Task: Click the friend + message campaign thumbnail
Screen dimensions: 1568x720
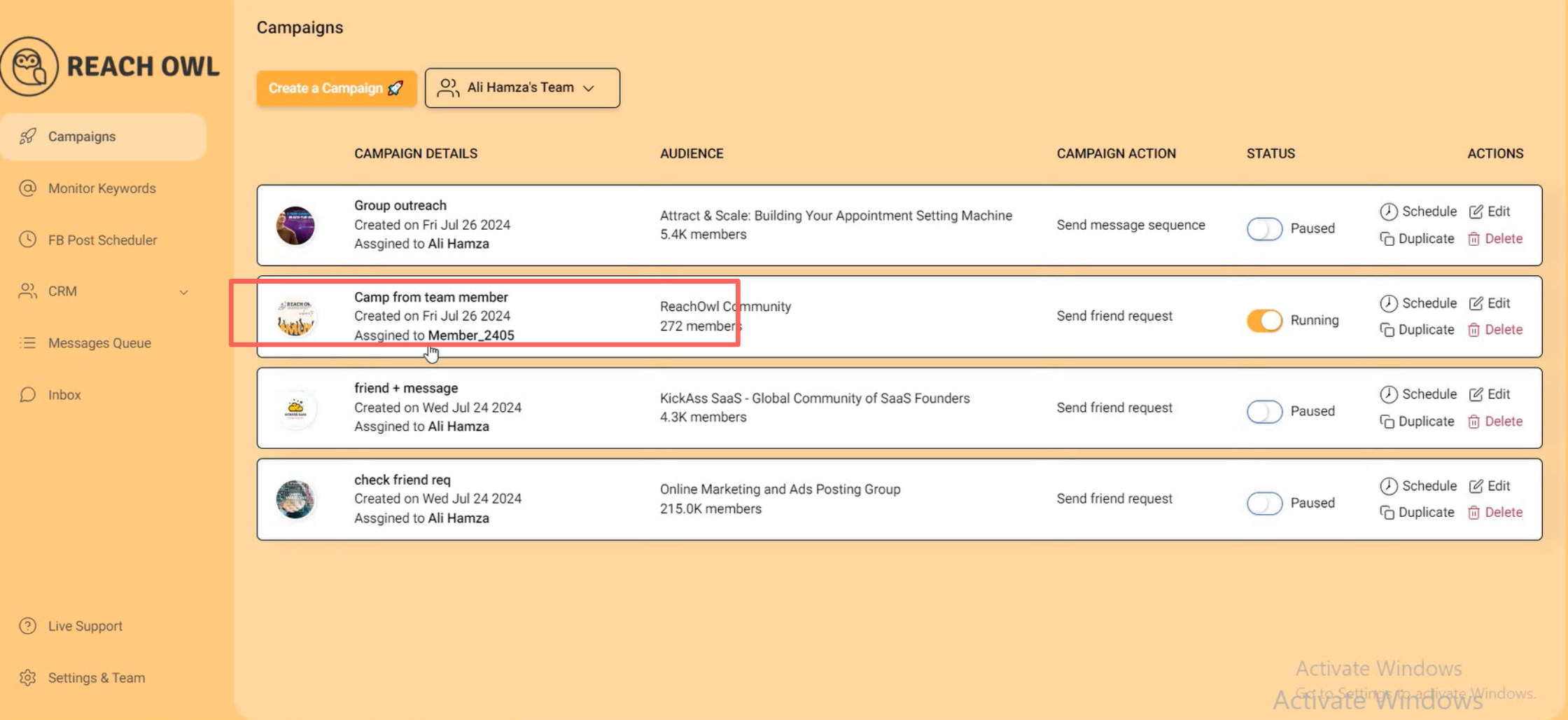Action: tap(295, 408)
